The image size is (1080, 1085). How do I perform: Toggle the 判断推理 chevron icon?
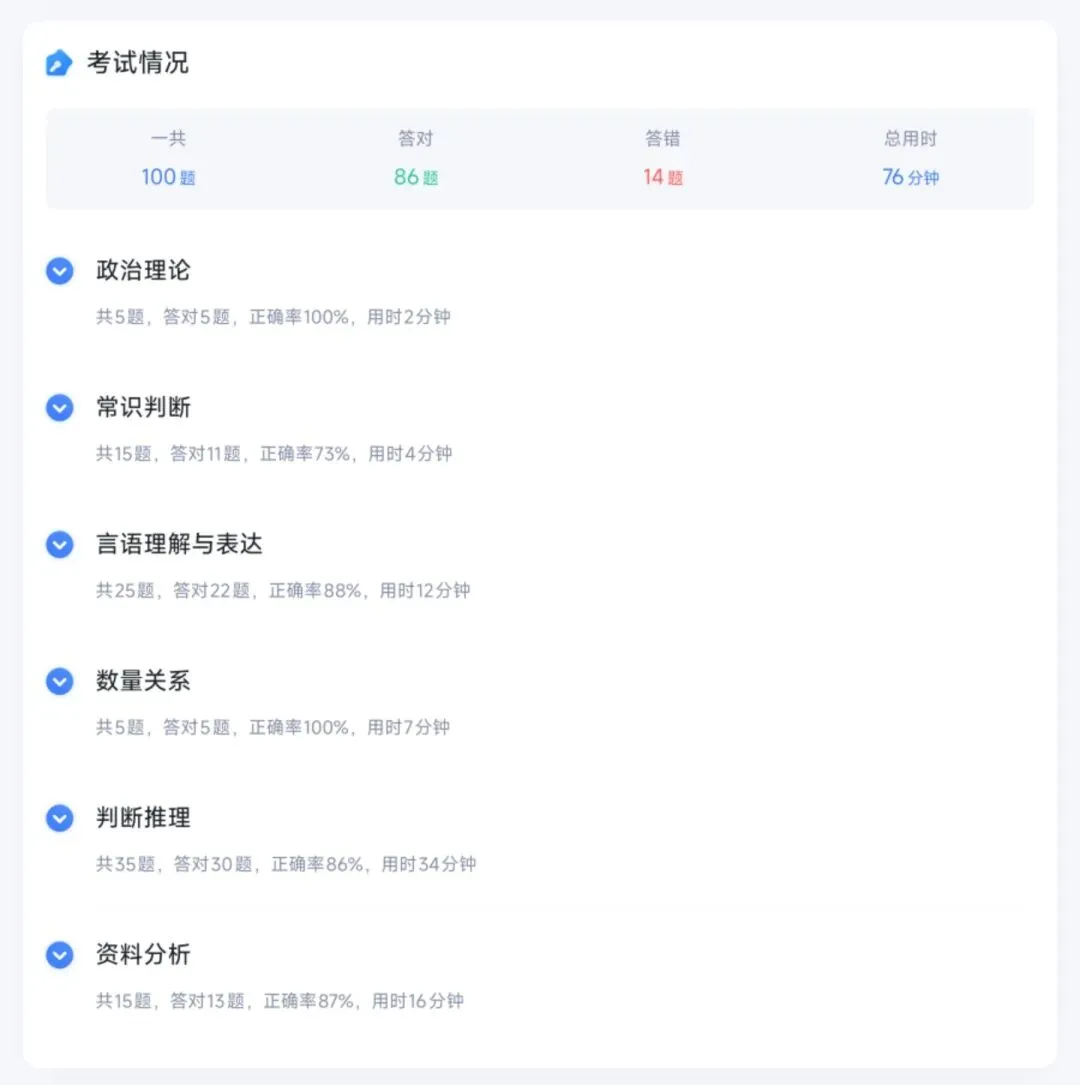60,819
